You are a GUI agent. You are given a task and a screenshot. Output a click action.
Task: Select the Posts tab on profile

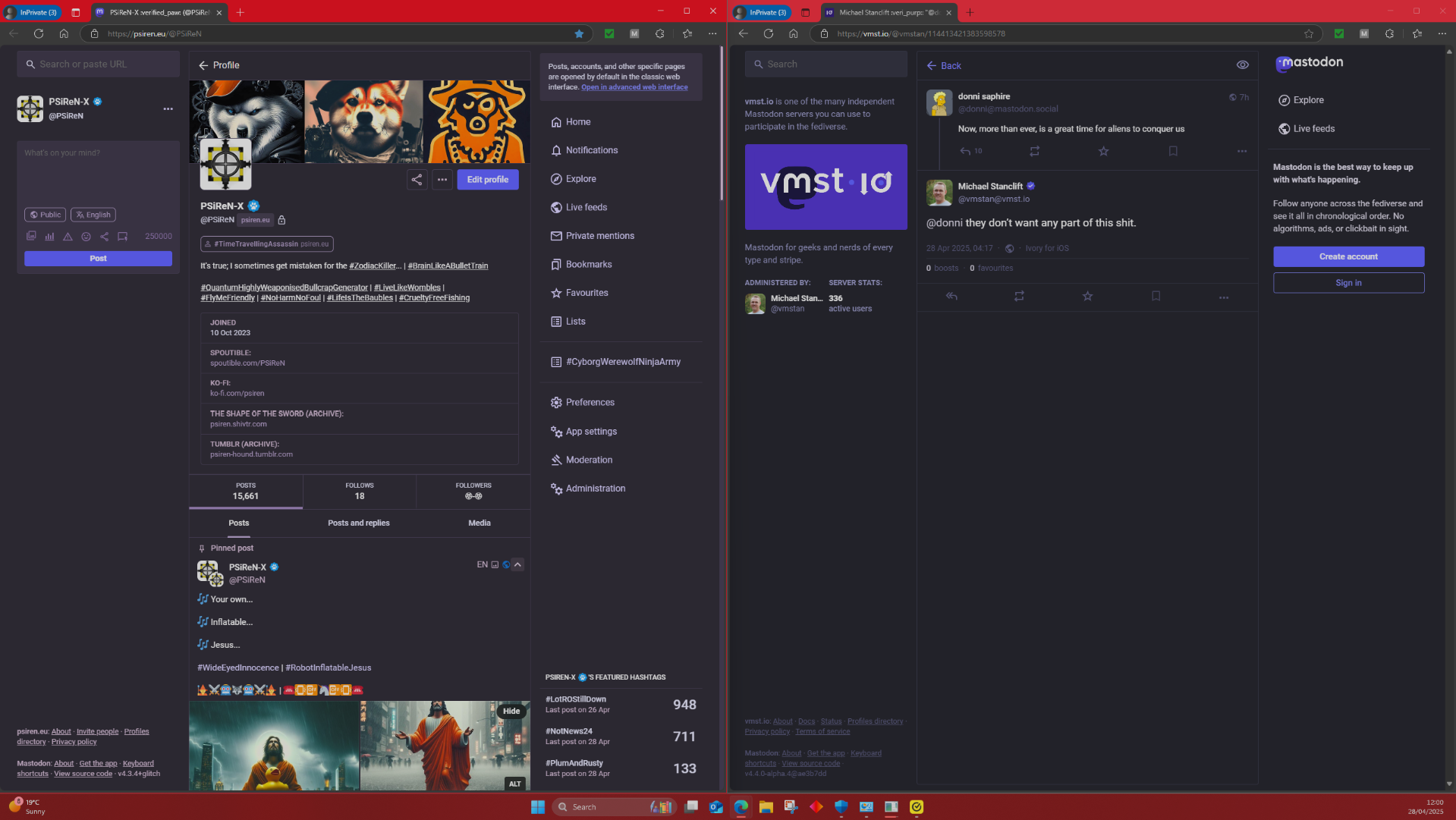pos(239,523)
